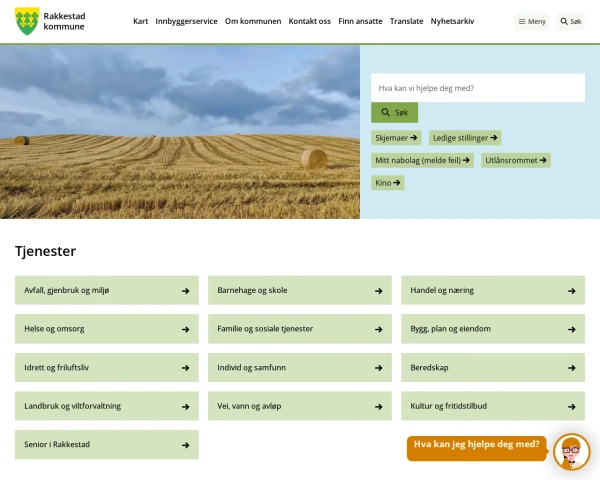Navigate to Innbyggerservice in top menu
600x480 pixels.
point(186,21)
